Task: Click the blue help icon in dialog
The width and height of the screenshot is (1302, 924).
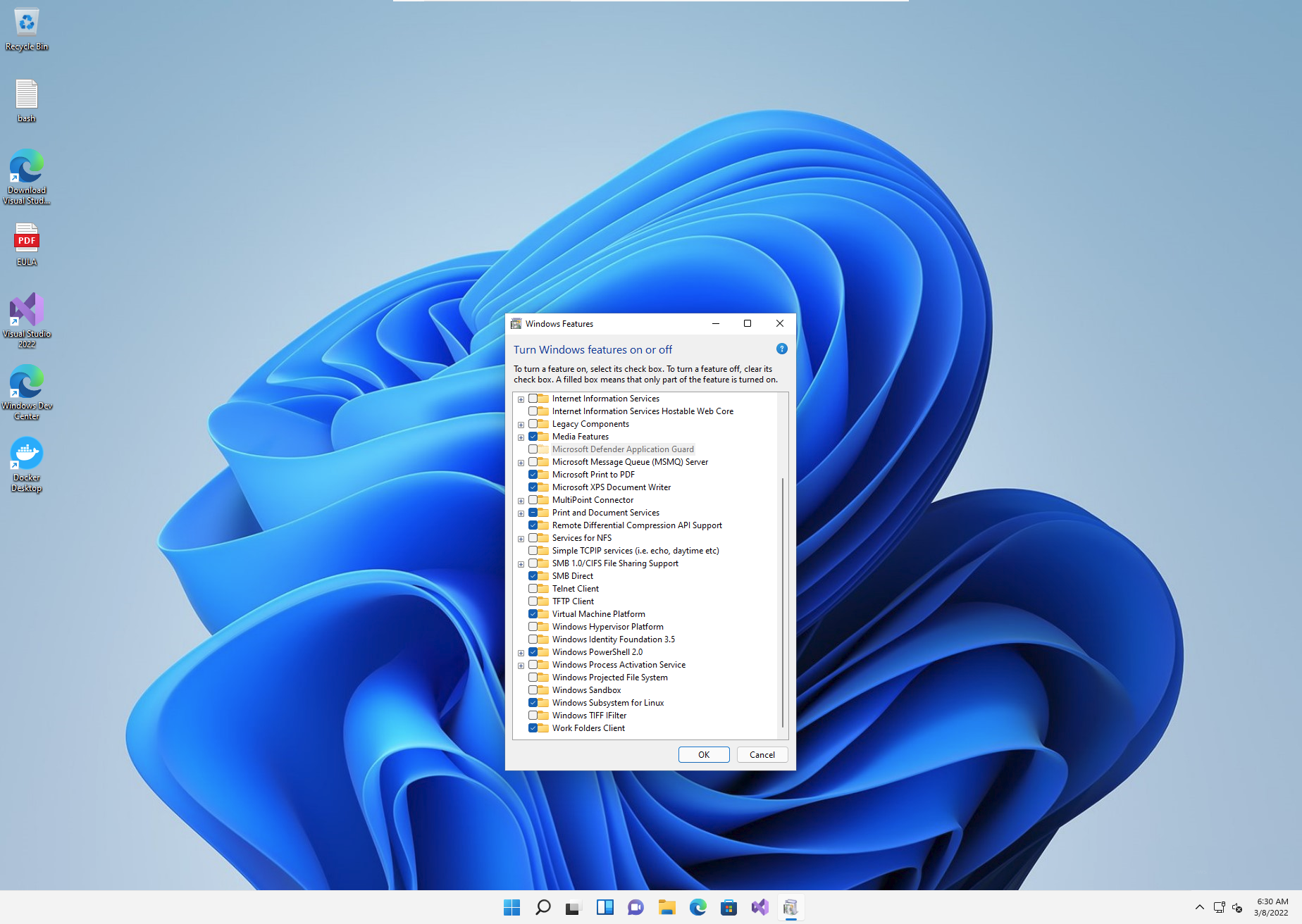Action: pyautogui.click(x=781, y=349)
